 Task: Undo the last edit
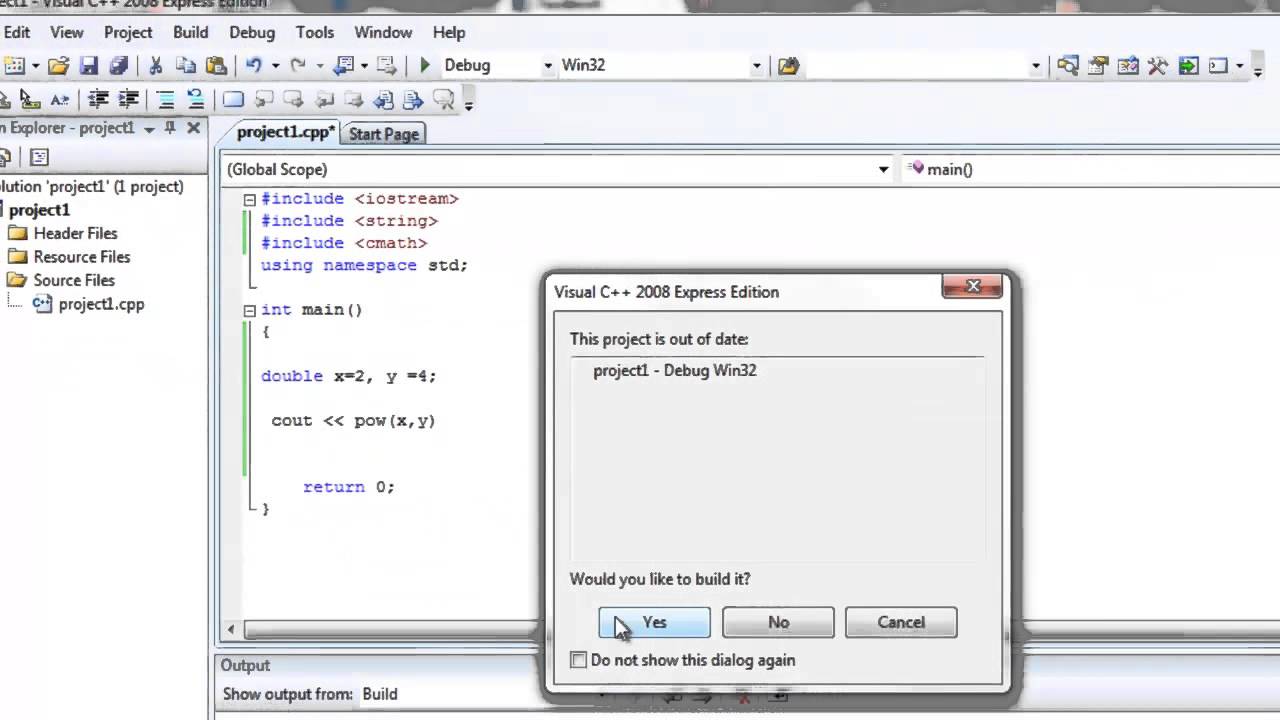[x=253, y=66]
